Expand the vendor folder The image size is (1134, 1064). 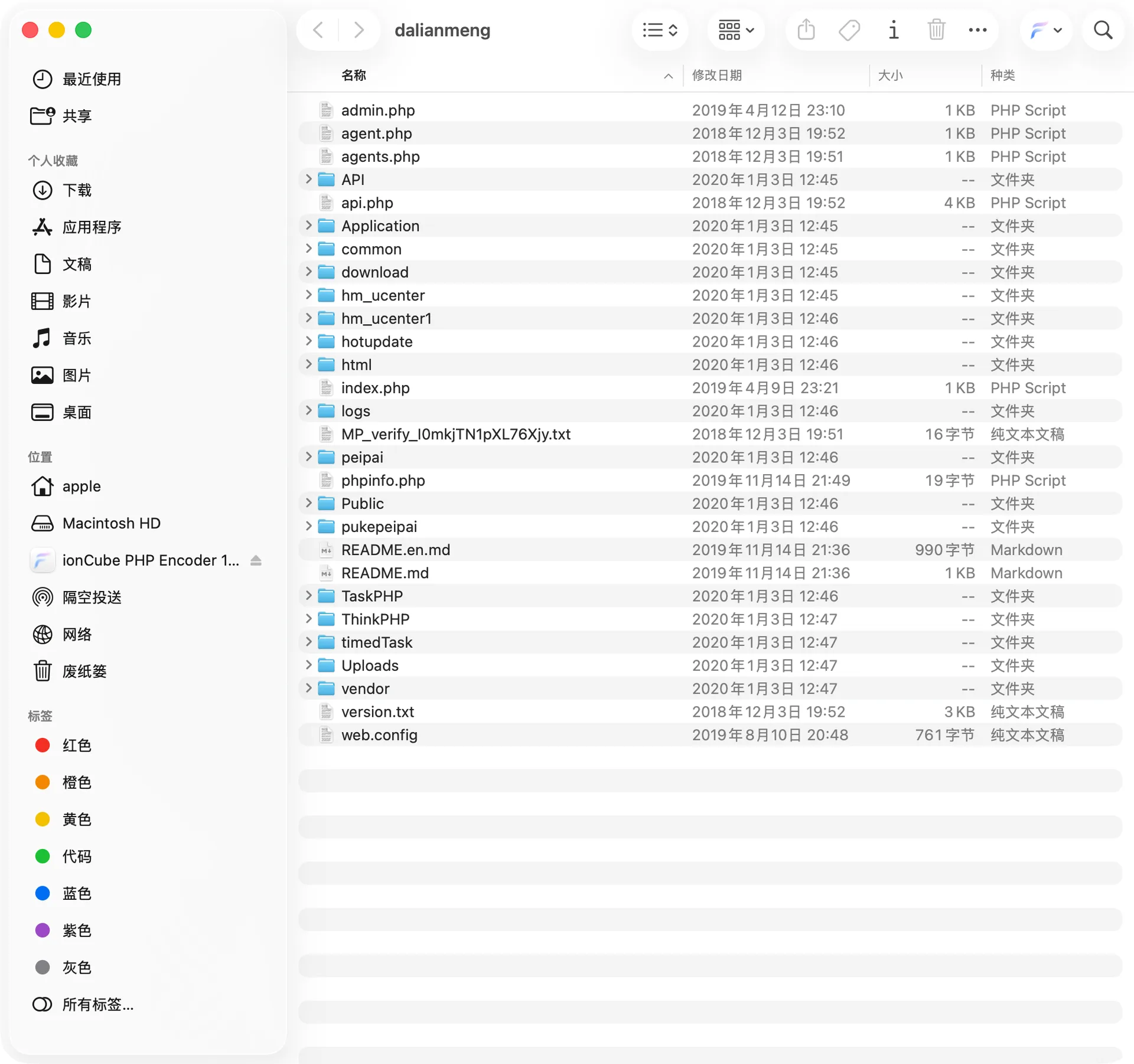(308, 688)
